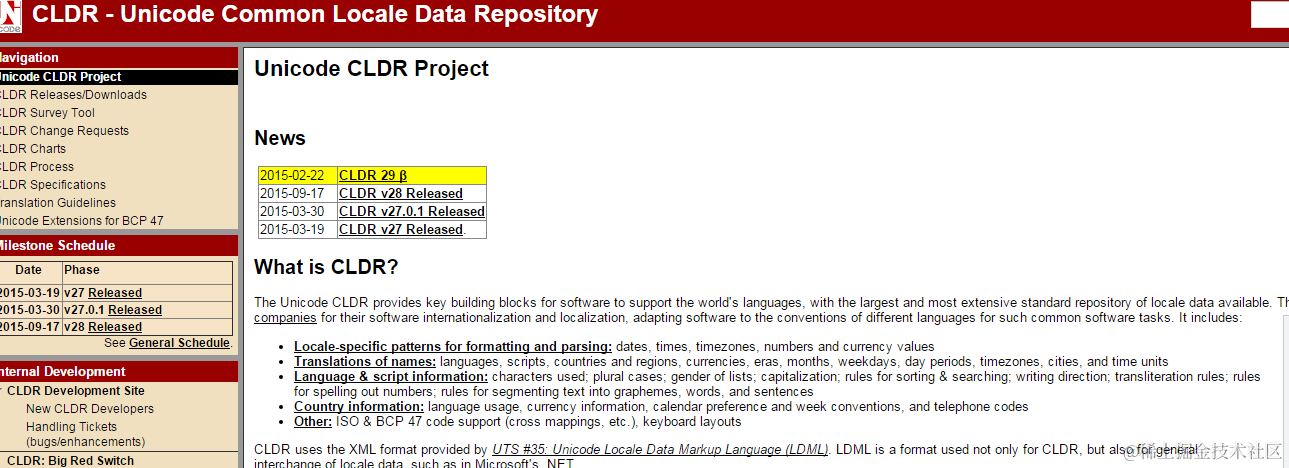Image resolution: width=1289 pixels, height=468 pixels.
Task: Open CLDR Charts navigation link
Action: tap(32, 149)
